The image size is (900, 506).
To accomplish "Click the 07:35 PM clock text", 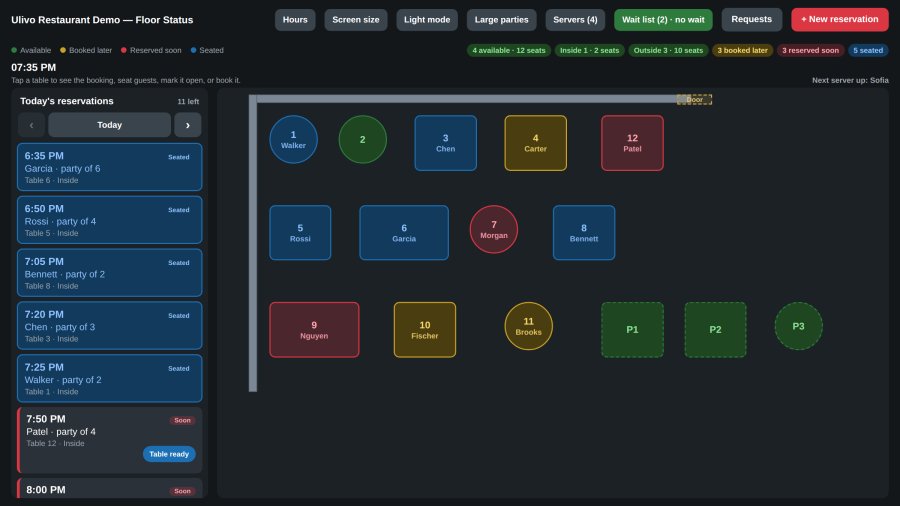I will tap(34, 68).
